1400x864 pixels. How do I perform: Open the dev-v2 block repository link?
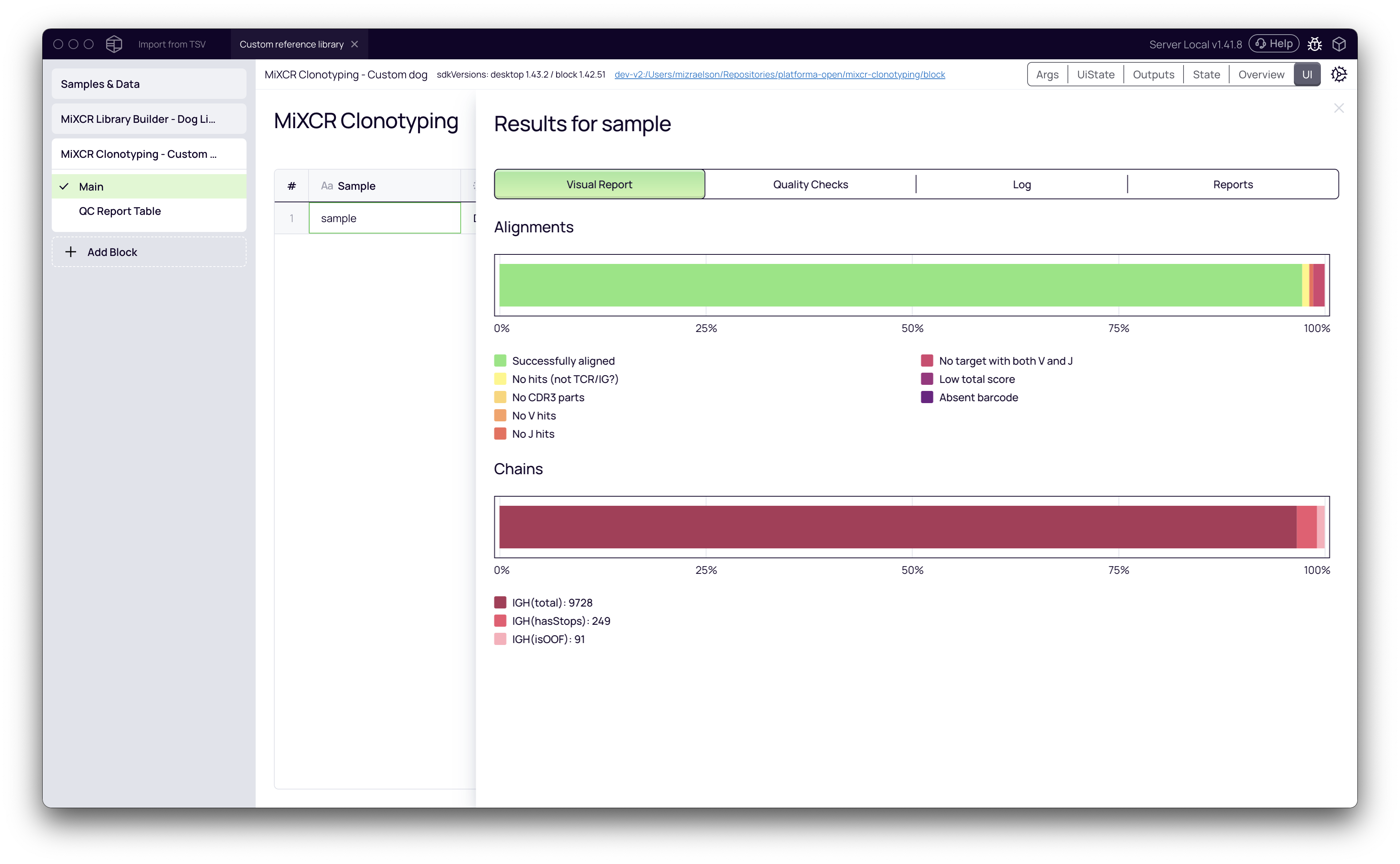click(779, 74)
